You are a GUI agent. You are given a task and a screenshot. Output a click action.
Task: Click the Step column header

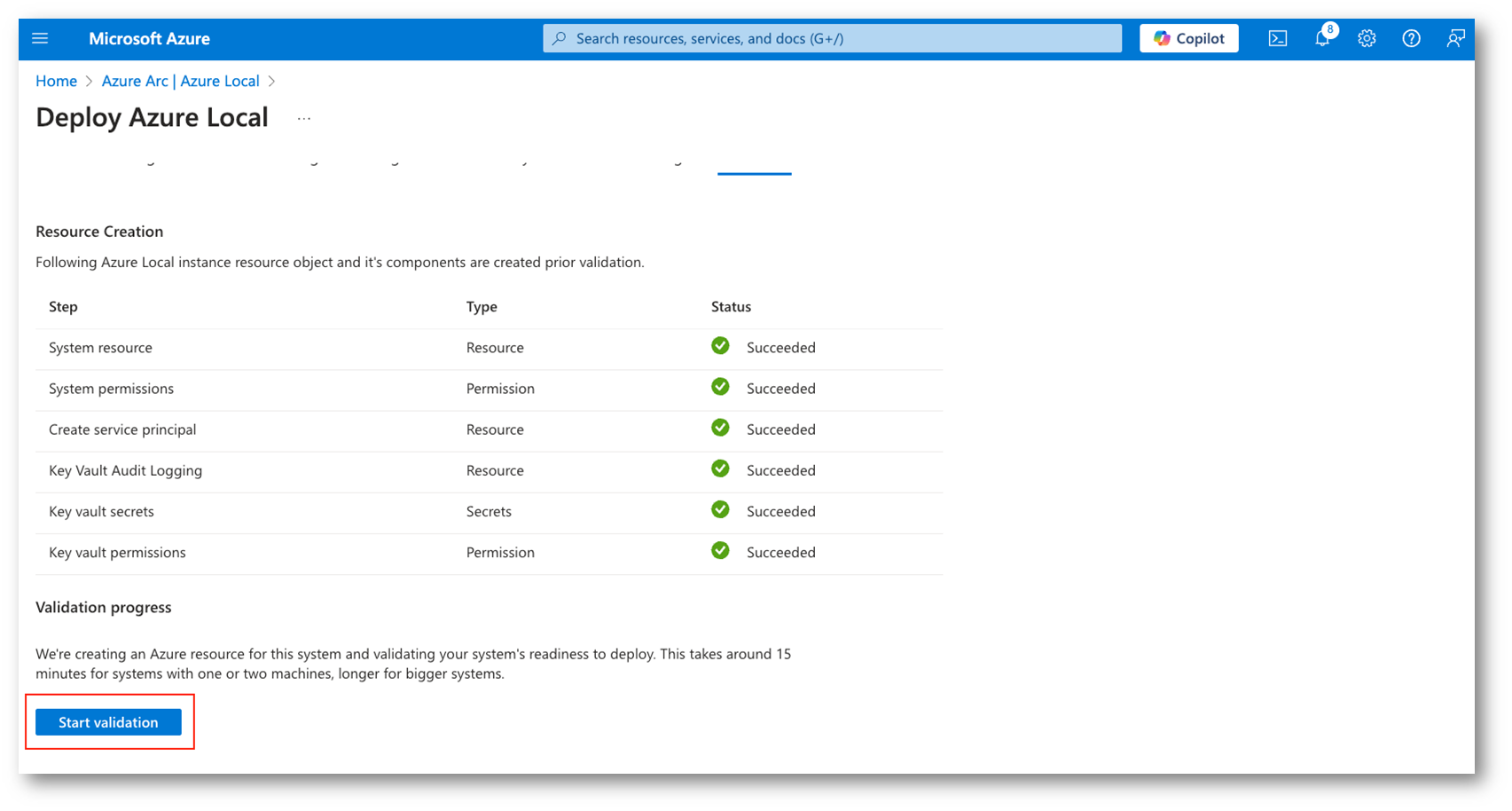[63, 306]
